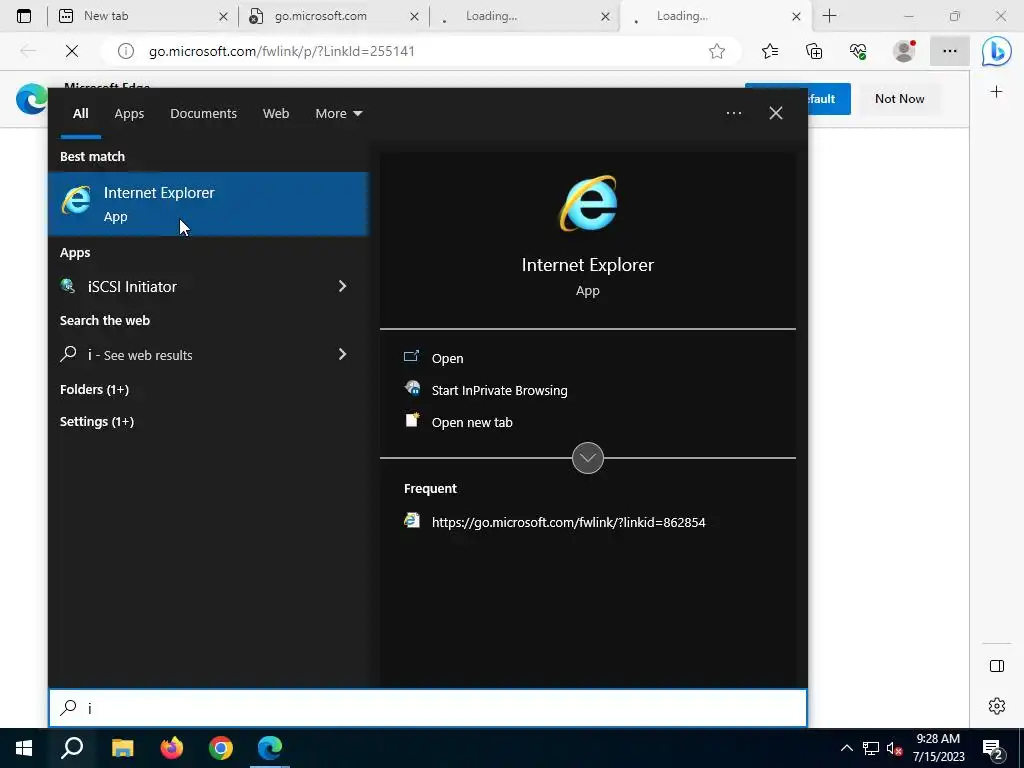1024x768 pixels.
Task: Switch to the go.microsoft.com Edge tab
Action: [x=333, y=16]
